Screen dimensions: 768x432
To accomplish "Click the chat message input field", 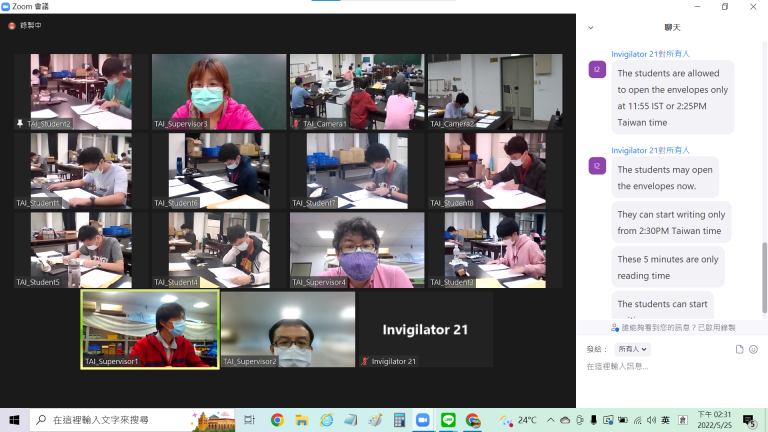I will 670,367.
